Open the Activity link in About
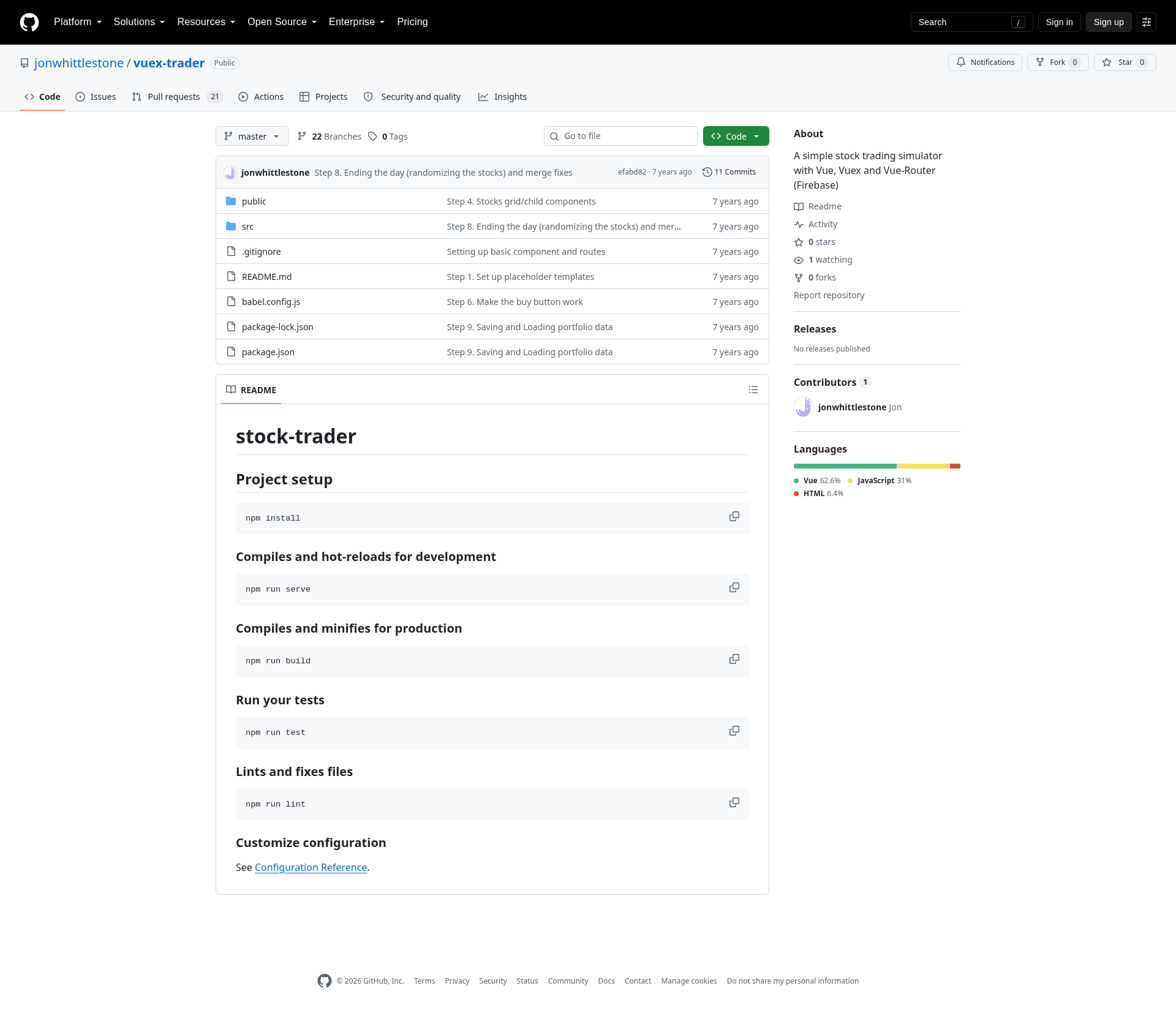Screen dimensions: 1176x1013 click(x=815, y=224)
